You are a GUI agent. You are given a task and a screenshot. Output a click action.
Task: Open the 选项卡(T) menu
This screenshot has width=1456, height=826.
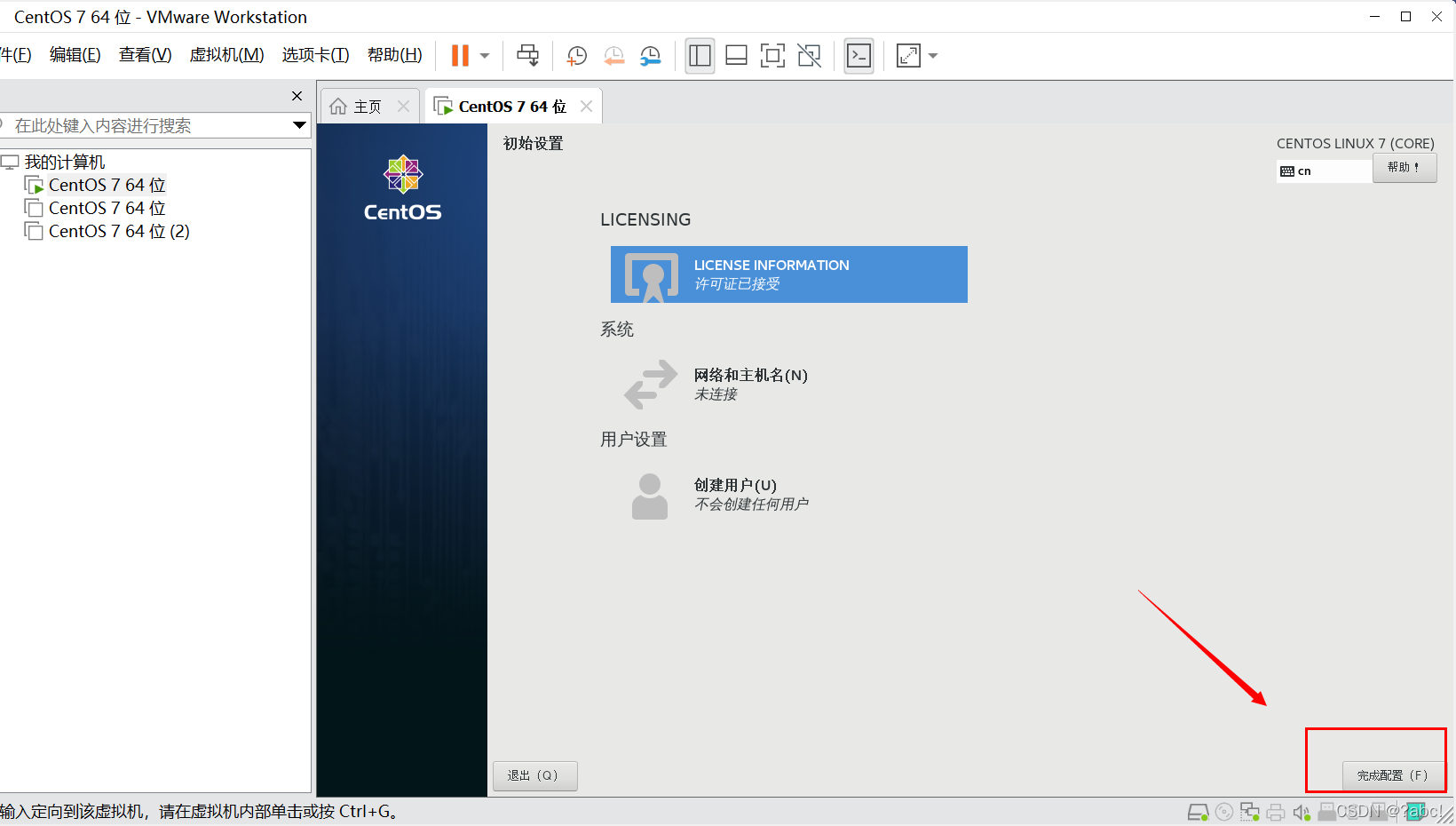[x=316, y=55]
